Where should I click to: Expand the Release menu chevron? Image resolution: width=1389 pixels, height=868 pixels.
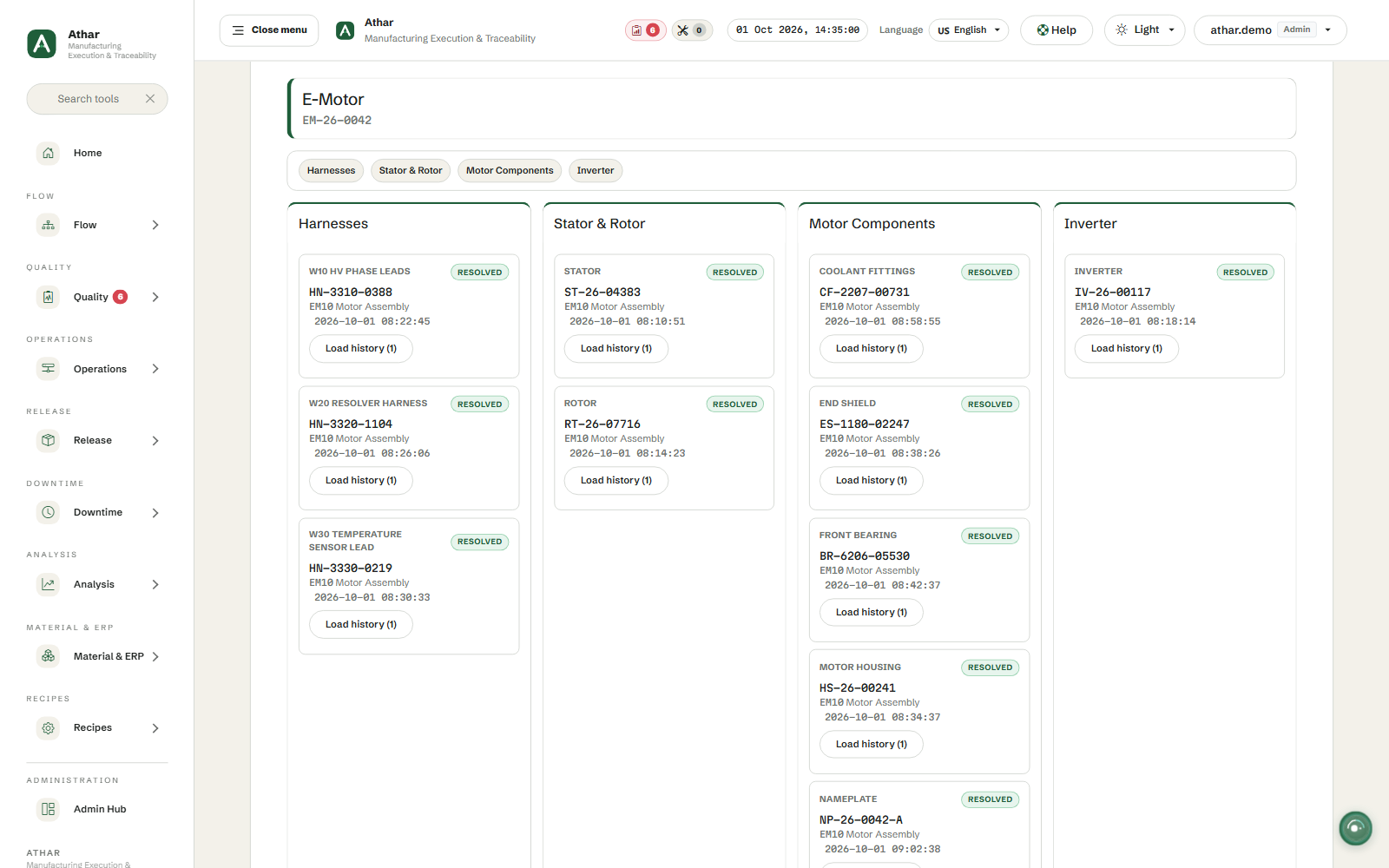[x=155, y=441]
